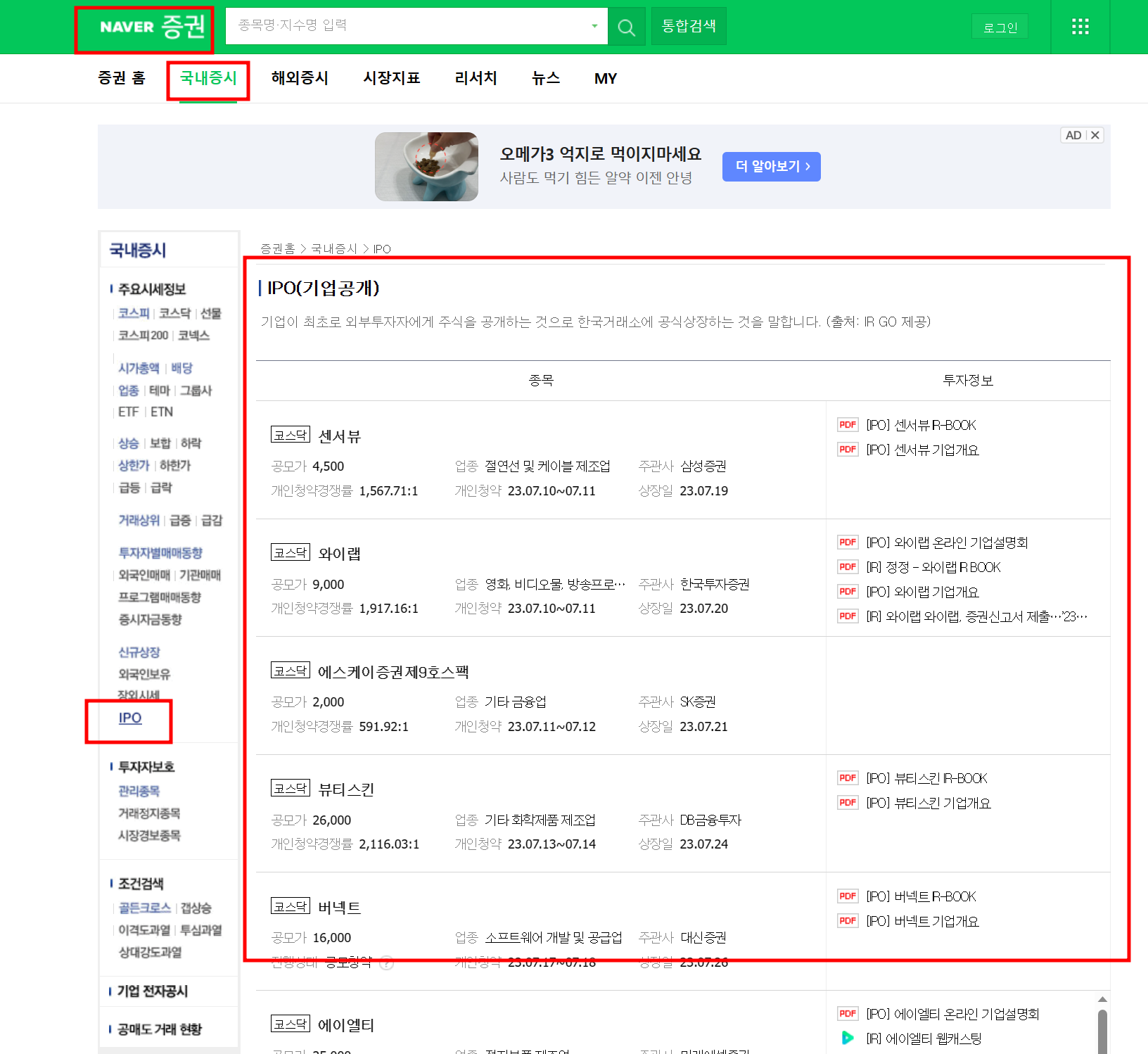The image size is (1148, 1054).
Task: Open the 센서뷰 stock title
Action: coord(340,436)
